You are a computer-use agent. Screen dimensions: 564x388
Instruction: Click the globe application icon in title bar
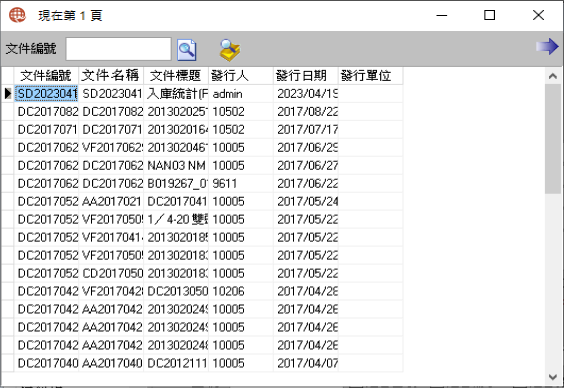(x=17, y=15)
